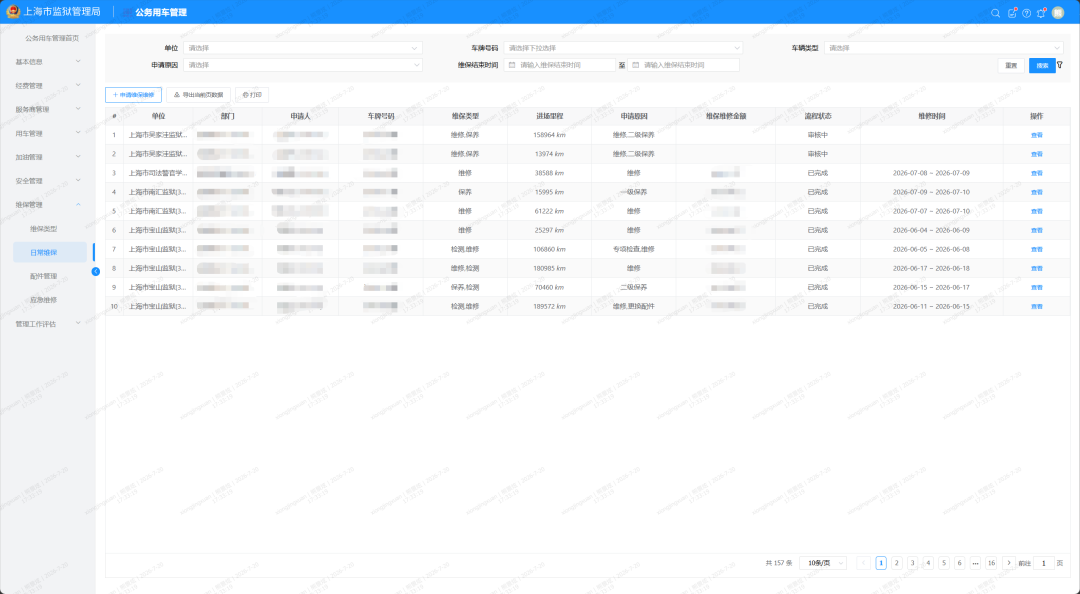Viewport: 1080px width, 594px height.
Task: Click 公务用车管理 title in header
Action: coord(161,12)
